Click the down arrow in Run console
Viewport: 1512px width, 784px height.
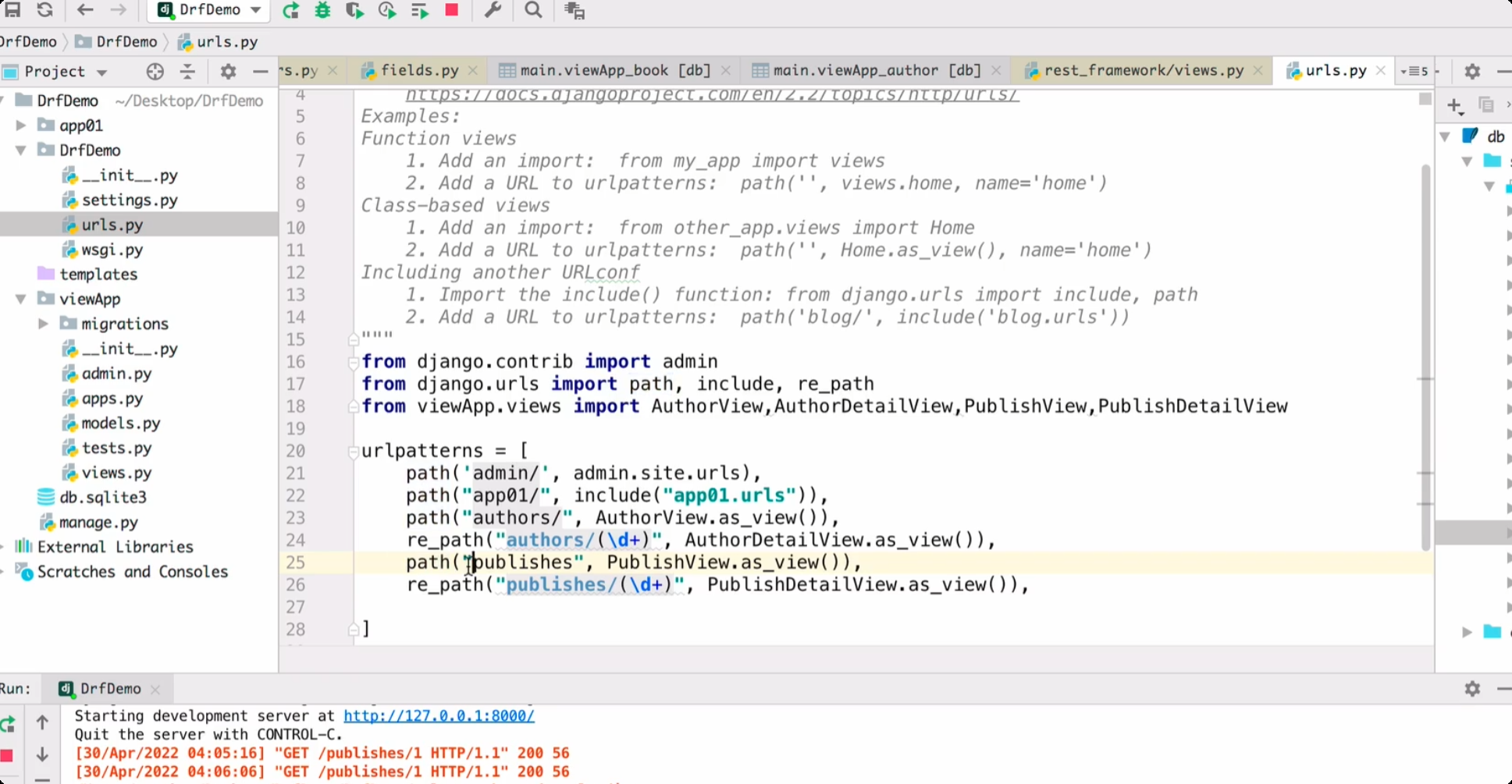click(x=42, y=755)
